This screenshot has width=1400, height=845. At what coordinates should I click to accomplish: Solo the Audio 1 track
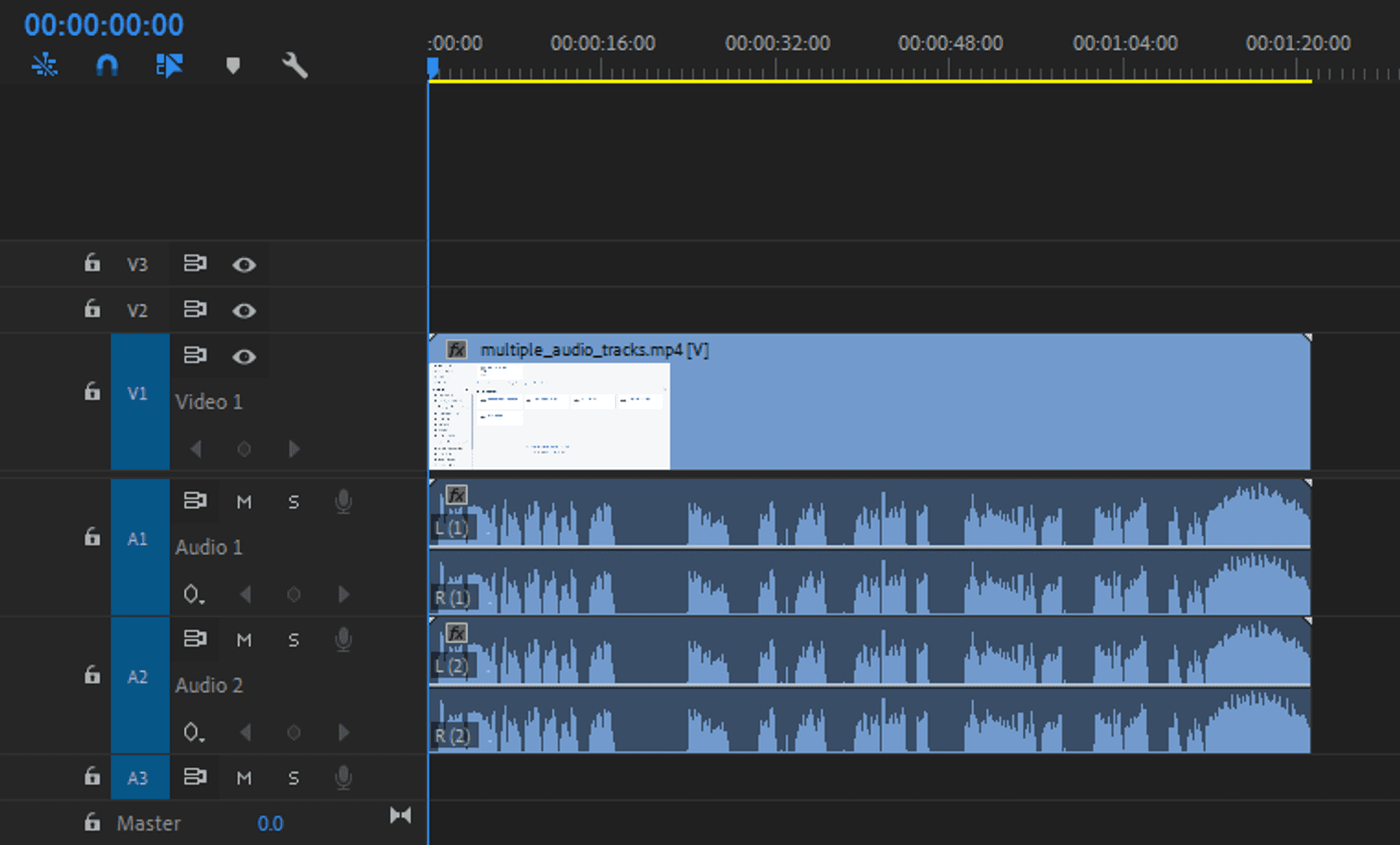tap(293, 500)
